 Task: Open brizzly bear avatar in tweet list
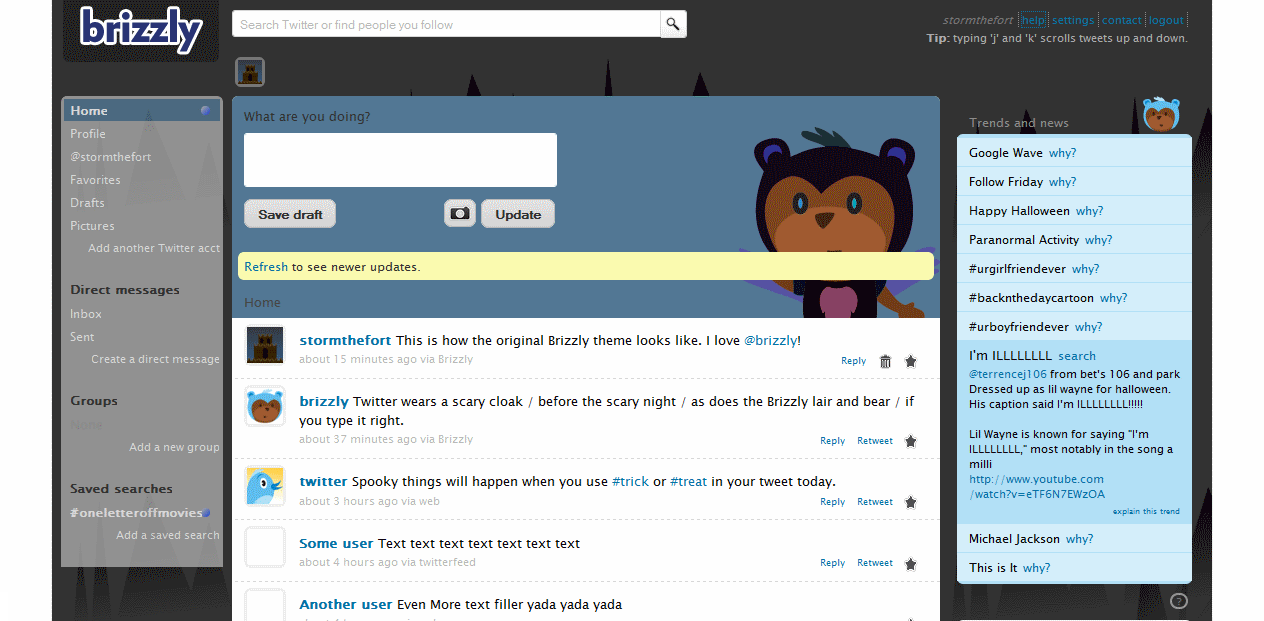pyautogui.click(x=265, y=407)
